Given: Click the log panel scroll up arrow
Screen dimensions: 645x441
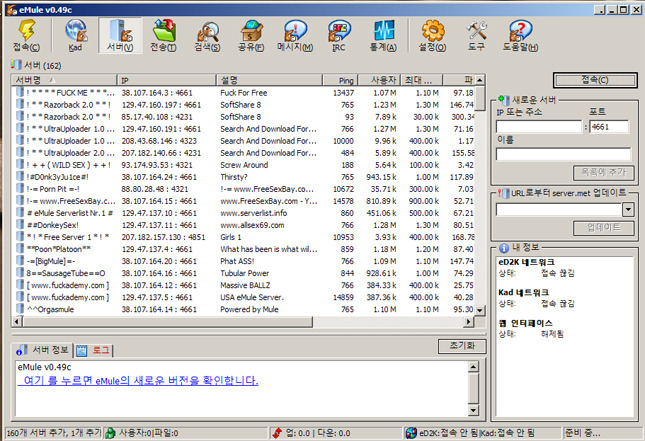Looking at the screenshot, I should (473, 367).
